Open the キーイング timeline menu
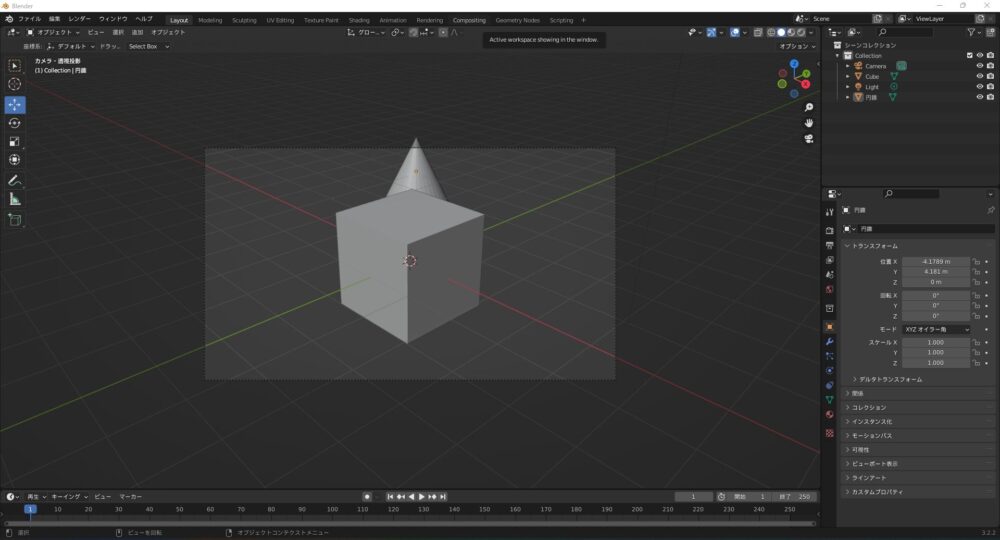The image size is (1000, 540). tap(69, 497)
